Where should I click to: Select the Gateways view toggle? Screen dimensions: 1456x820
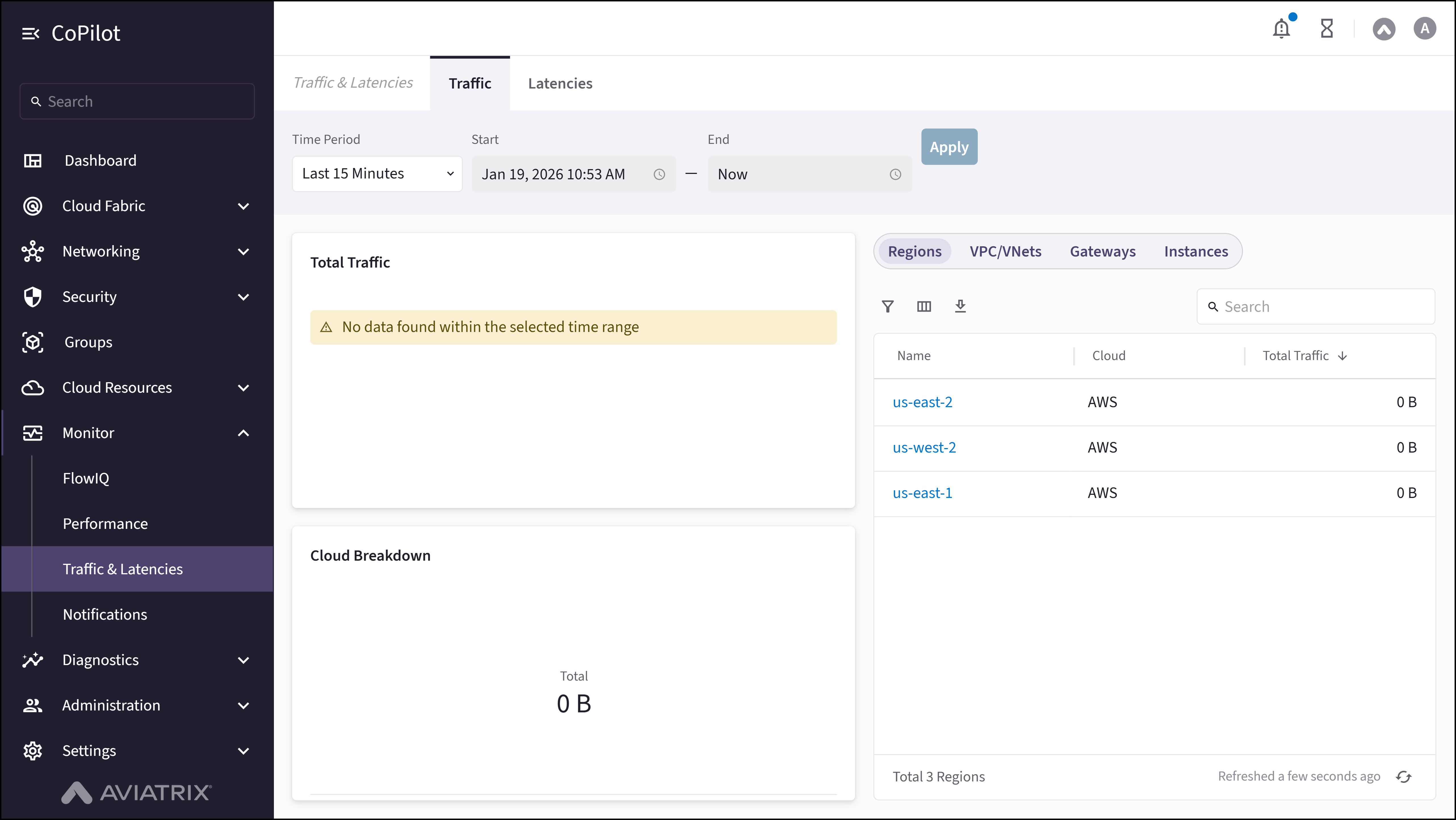click(1102, 251)
